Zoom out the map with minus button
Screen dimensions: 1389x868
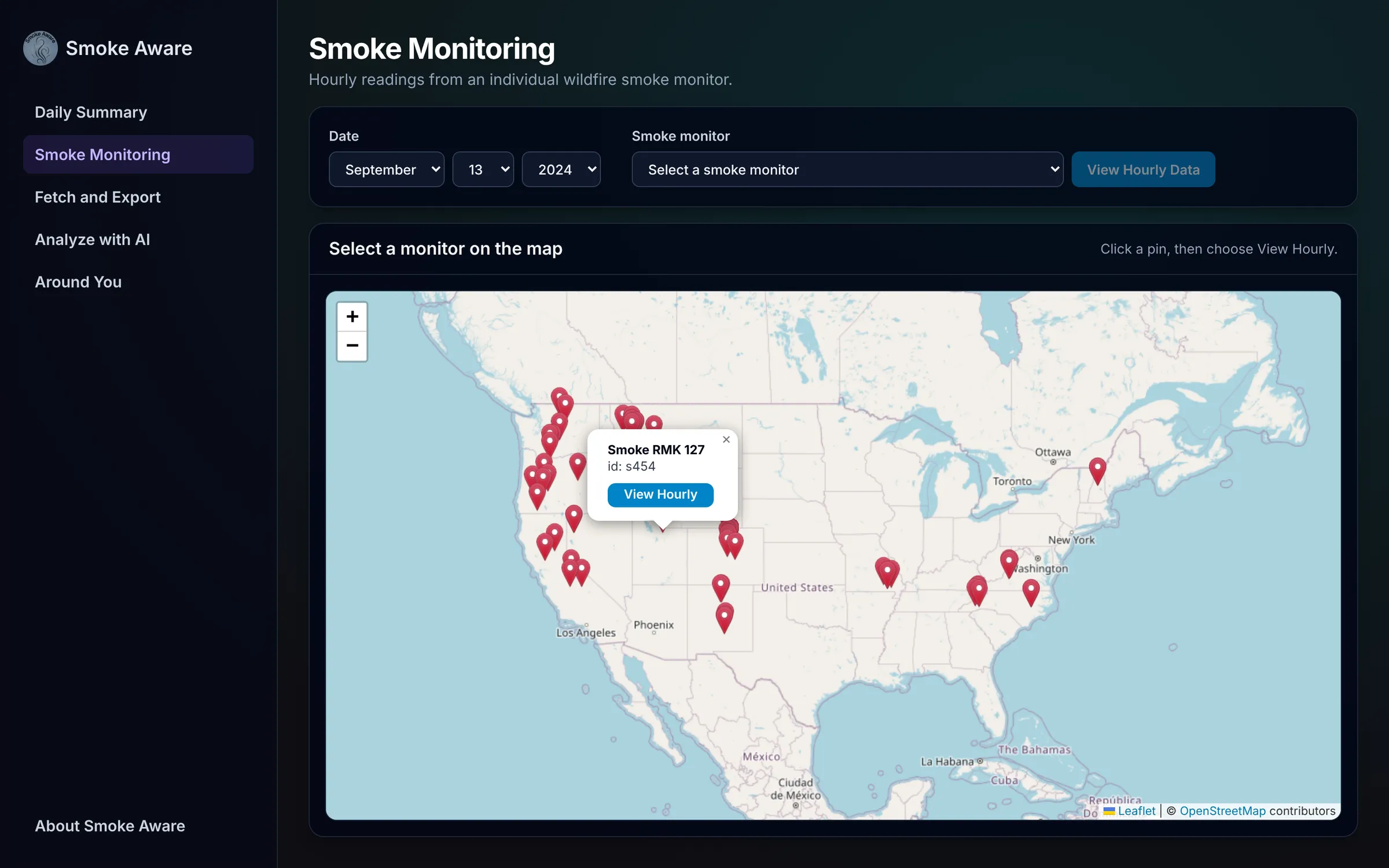pos(352,346)
